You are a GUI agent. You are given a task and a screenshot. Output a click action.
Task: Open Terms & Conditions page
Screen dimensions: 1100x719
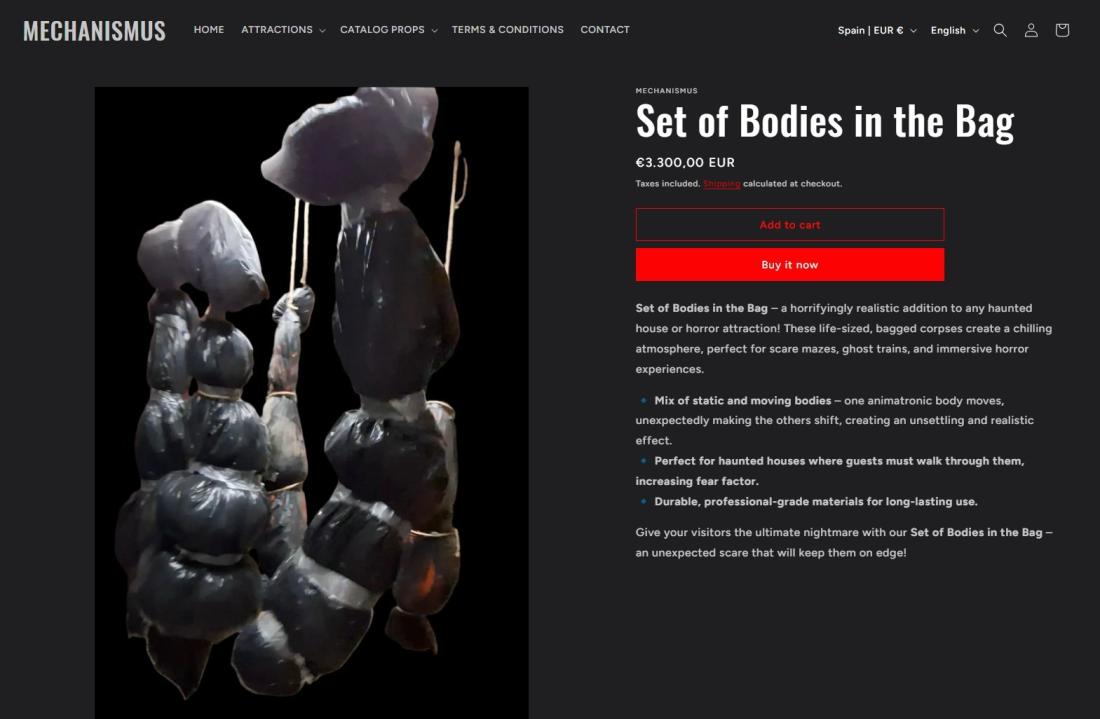click(x=507, y=29)
